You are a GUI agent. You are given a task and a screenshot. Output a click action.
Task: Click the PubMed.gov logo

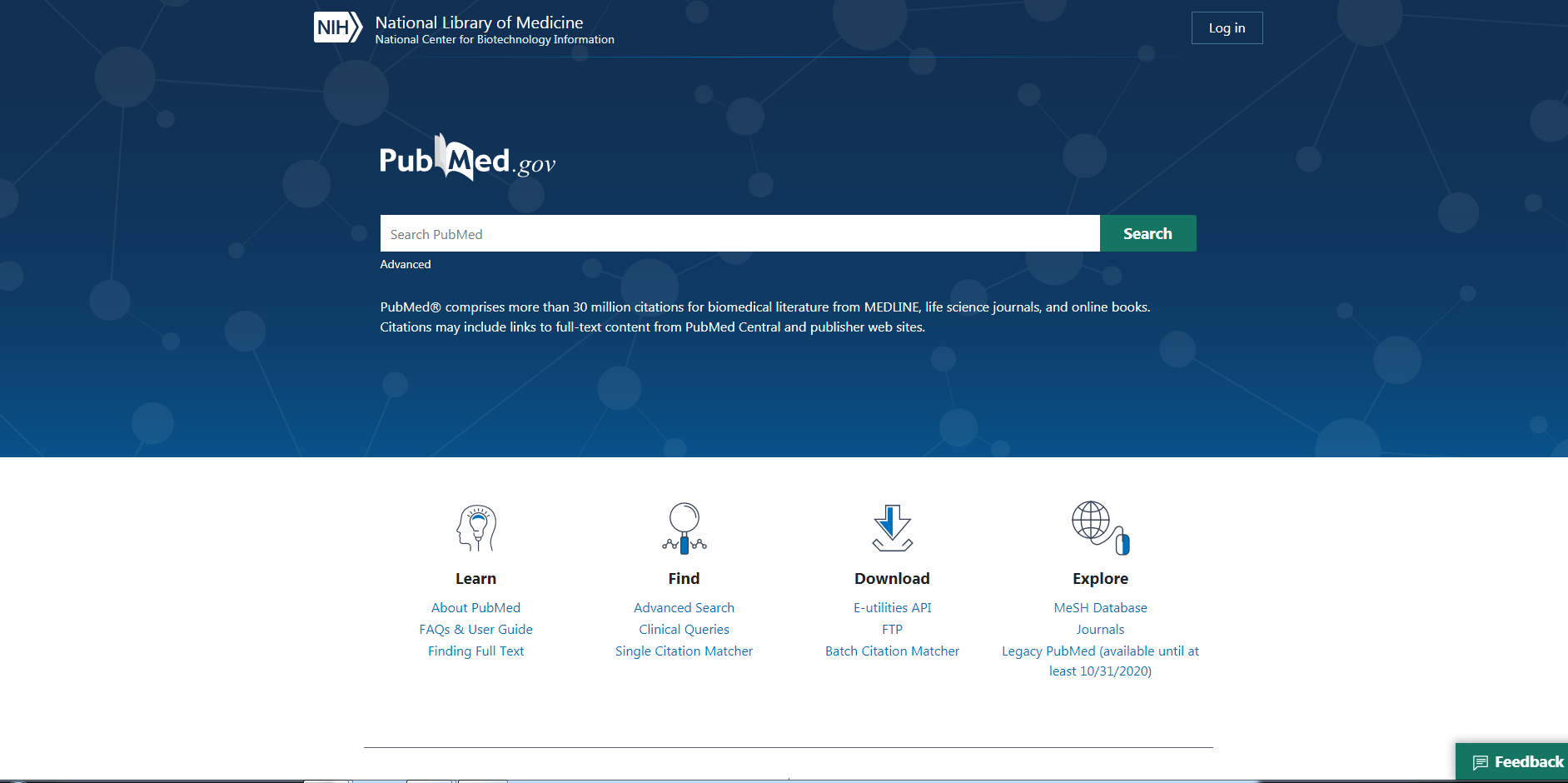[467, 157]
